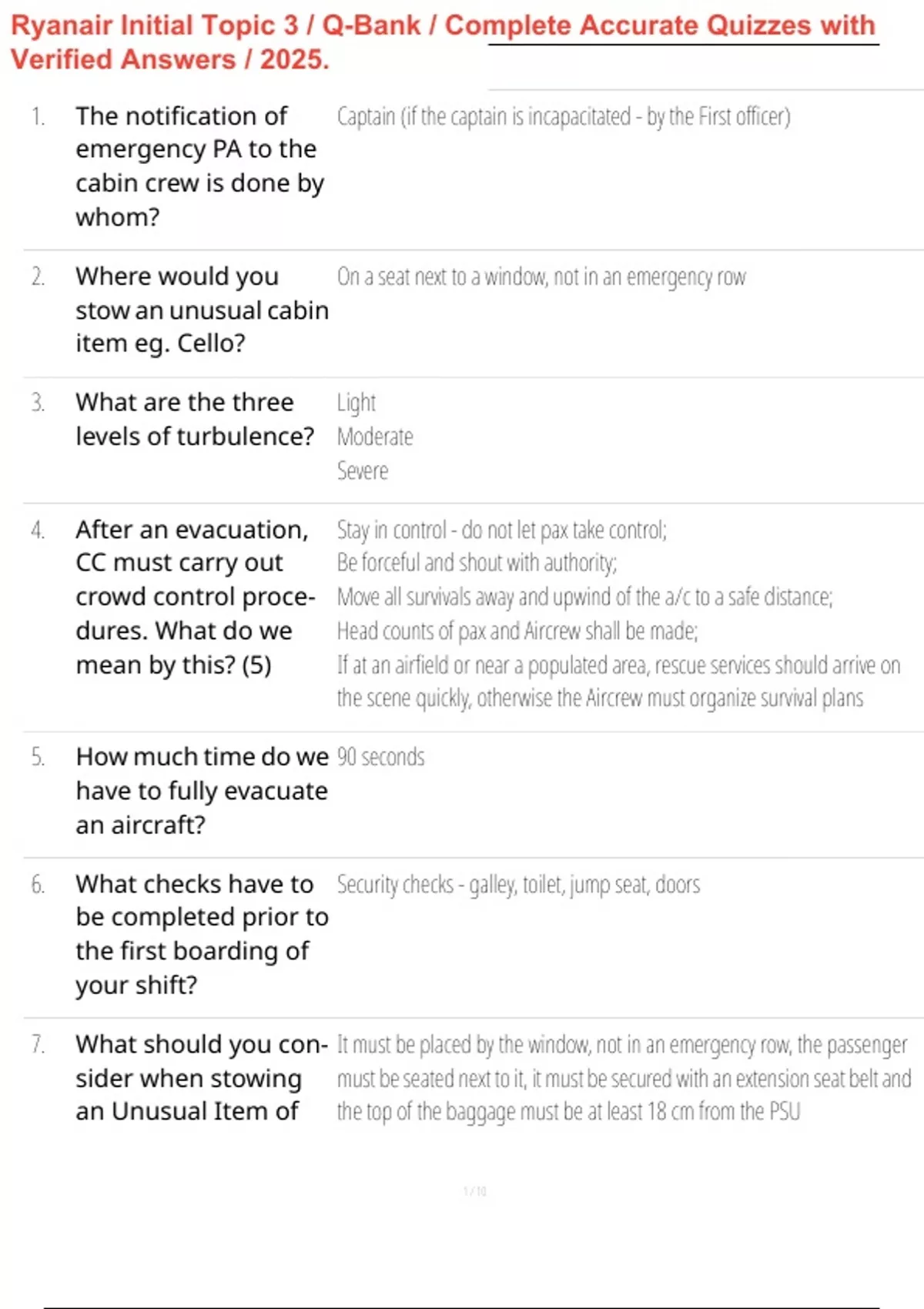The image size is (924, 1309).
Task: Click the answer mentioning 18 cm from PSU
Action: [624, 1078]
